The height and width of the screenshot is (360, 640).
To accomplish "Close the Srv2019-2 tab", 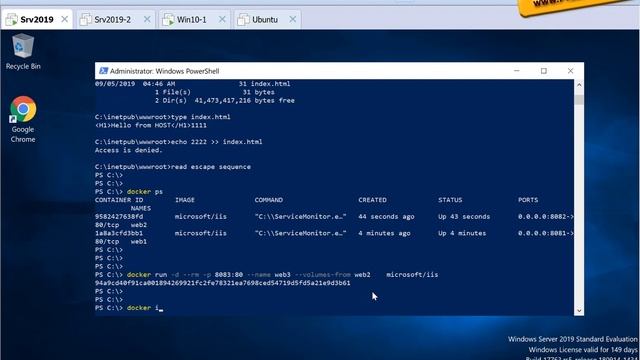I will click(147, 19).
